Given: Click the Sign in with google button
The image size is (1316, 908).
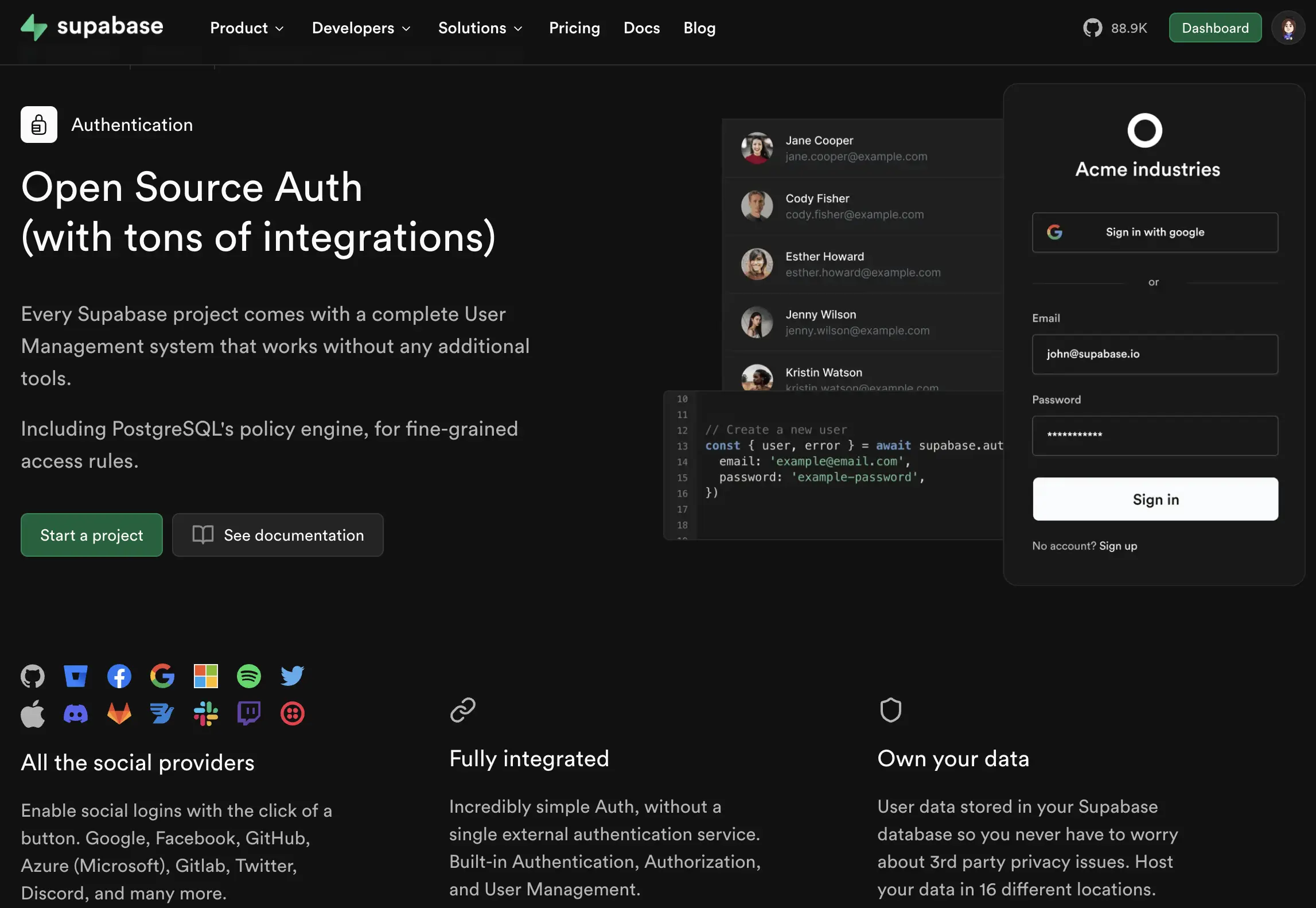Looking at the screenshot, I should pos(1154,232).
